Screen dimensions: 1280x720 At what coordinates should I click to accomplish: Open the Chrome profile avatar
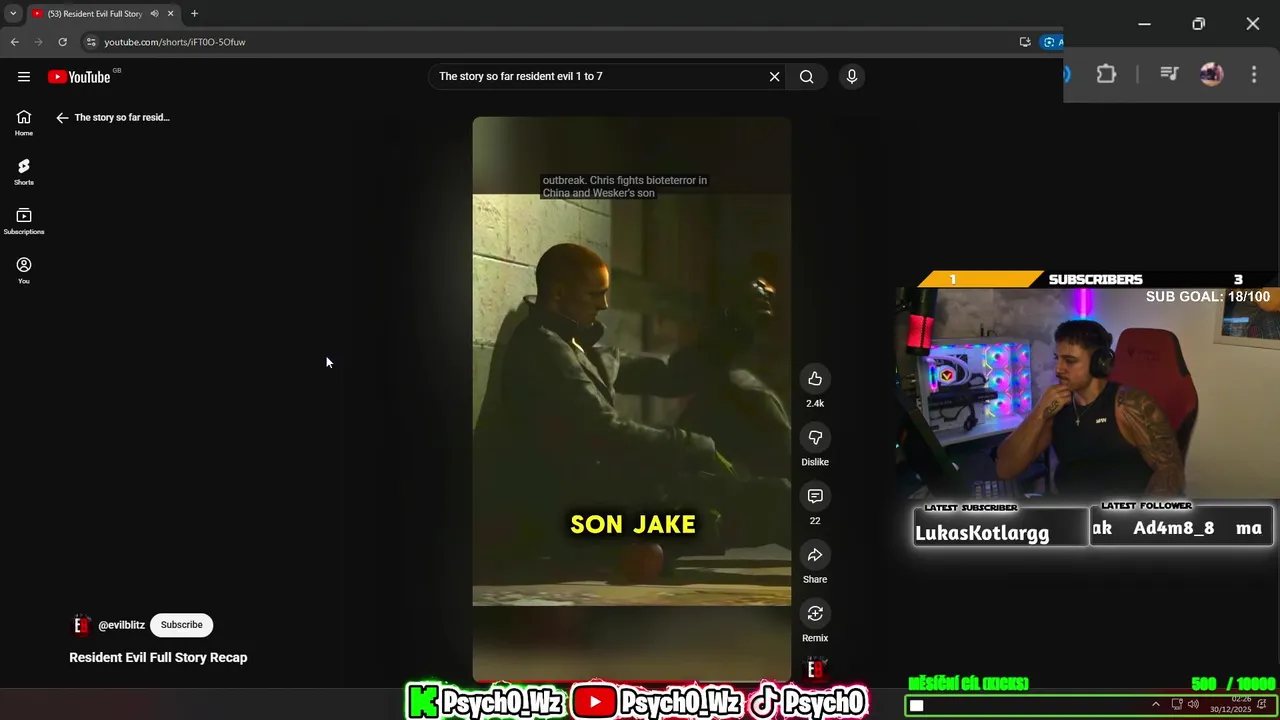tap(1211, 74)
